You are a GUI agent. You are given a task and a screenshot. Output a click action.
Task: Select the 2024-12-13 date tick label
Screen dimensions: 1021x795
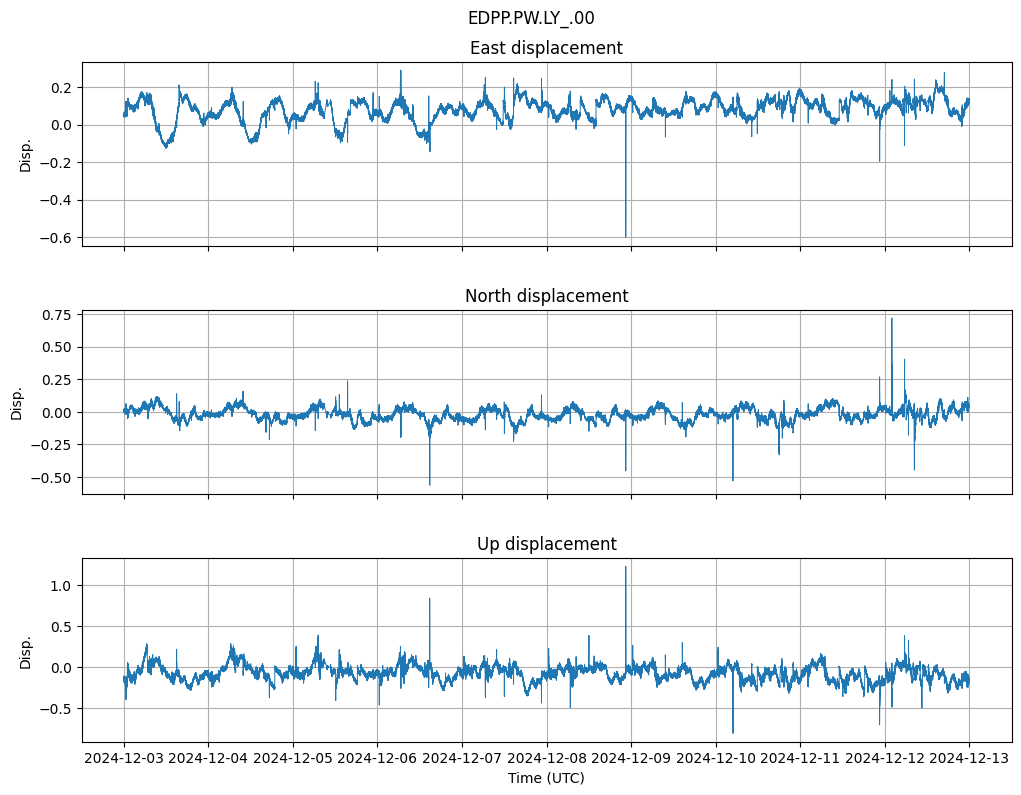pos(969,759)
